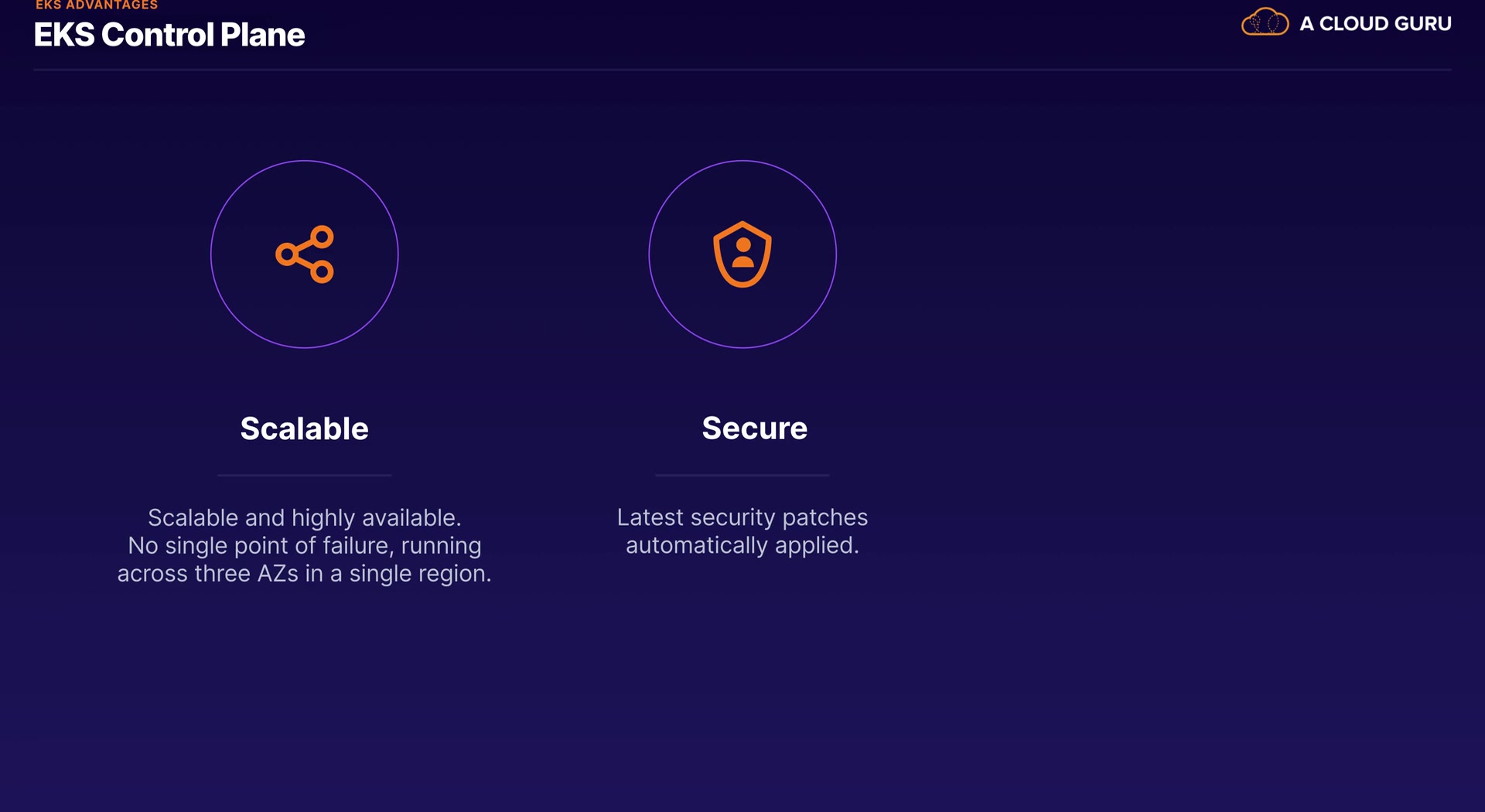Click the A Cloud Guru cloud logo
This screenshot has width=1485, height=812.
(x=1265, y=22)
